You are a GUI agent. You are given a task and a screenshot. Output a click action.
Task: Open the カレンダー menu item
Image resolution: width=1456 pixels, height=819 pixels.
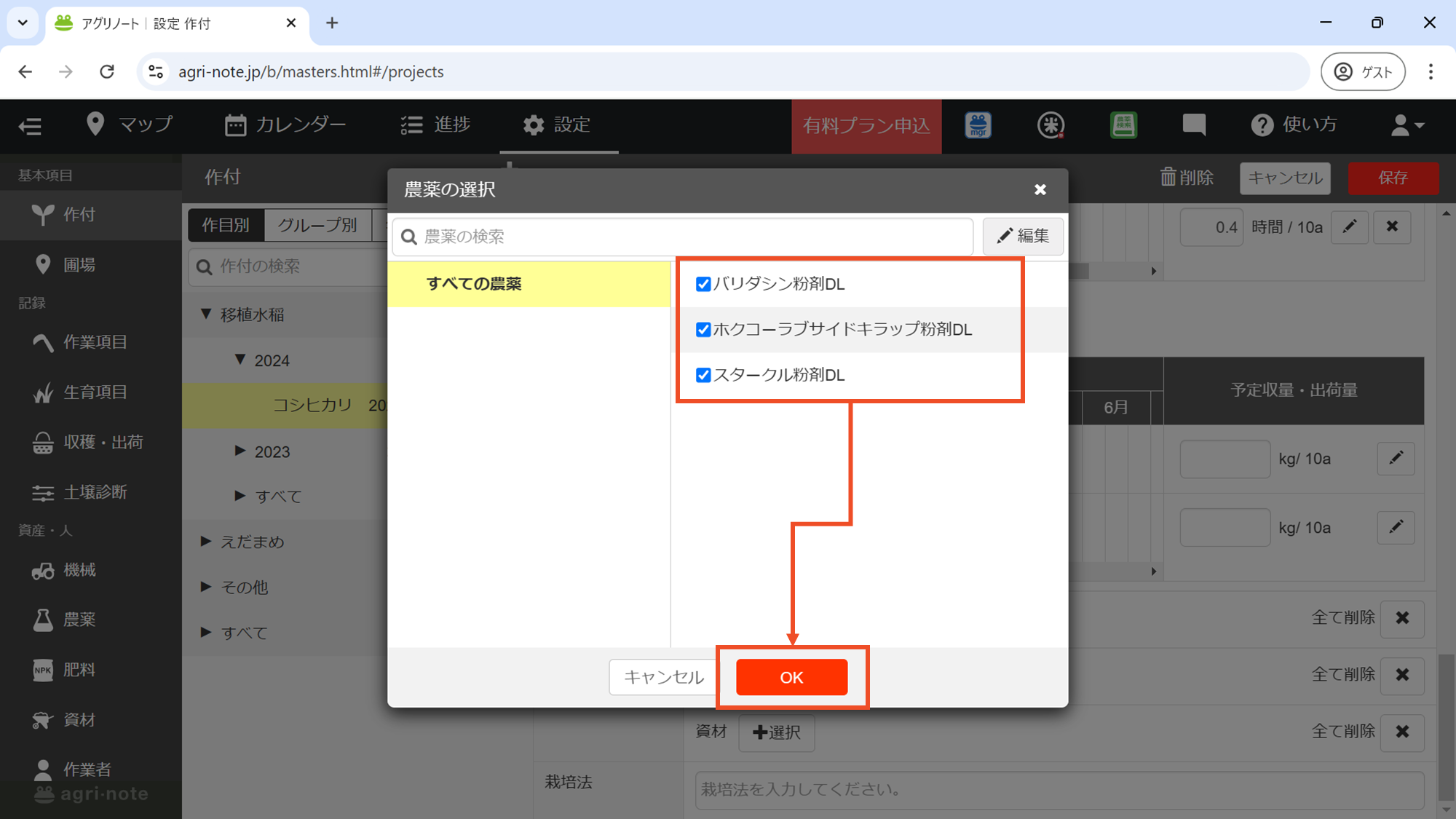pos(285,125)
